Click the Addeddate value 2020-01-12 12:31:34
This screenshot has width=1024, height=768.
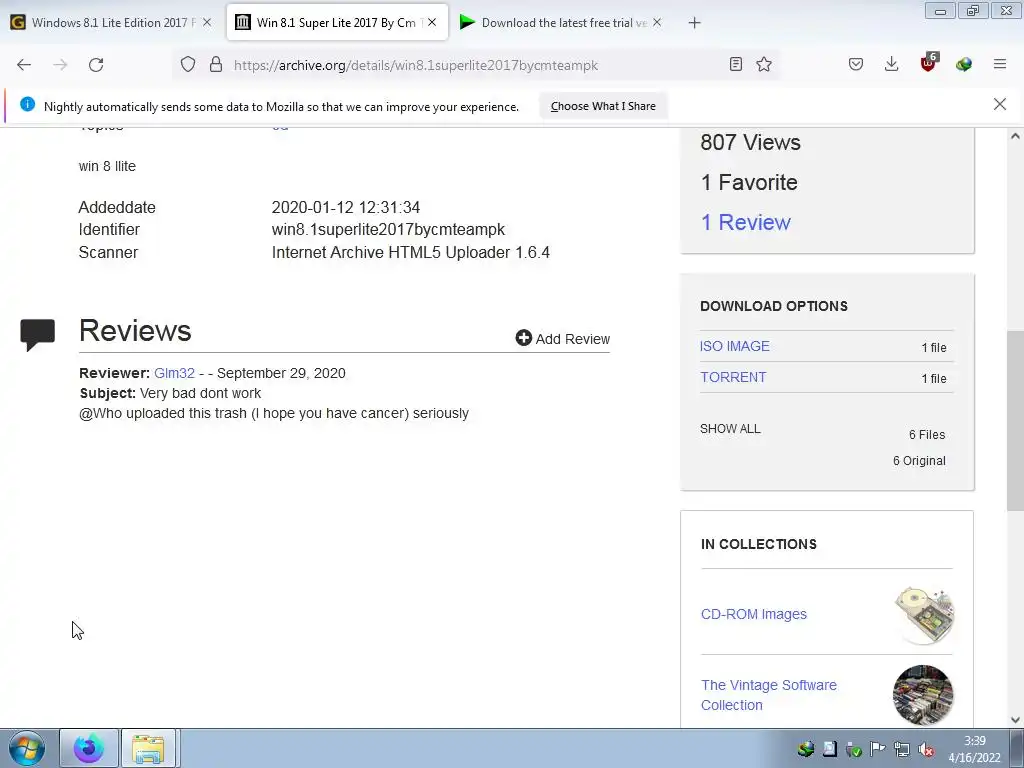(345, 207)
